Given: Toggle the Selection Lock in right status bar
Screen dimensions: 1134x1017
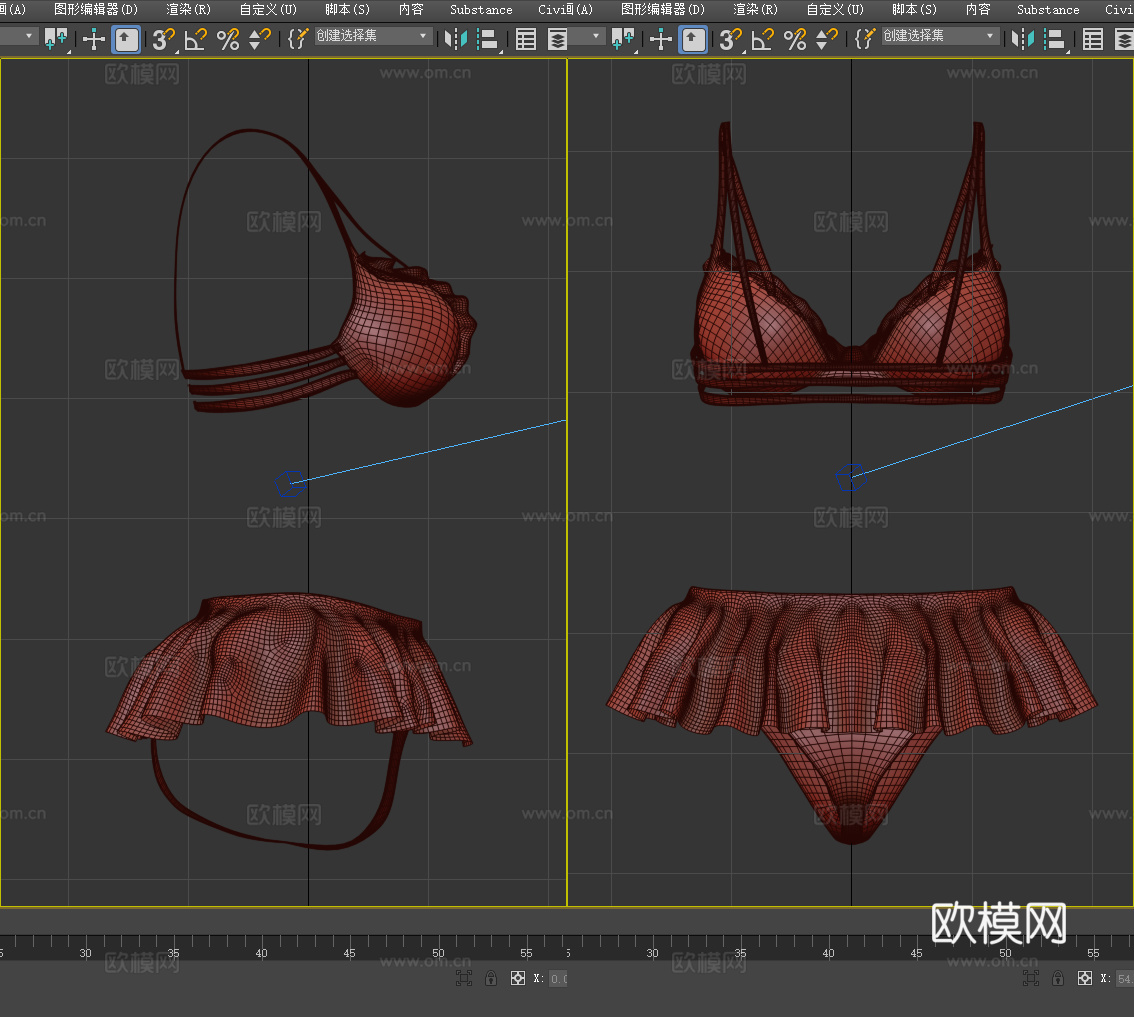Looking at the screenshot, I should [x=1058, y=978].
